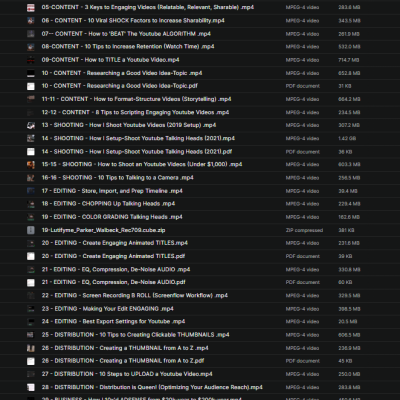Click name '06 - CONTENT - 10 Viral SHOCK Factors to Increase Sharability.mp4'
400x400 pixels.
(x=133, y=21)
